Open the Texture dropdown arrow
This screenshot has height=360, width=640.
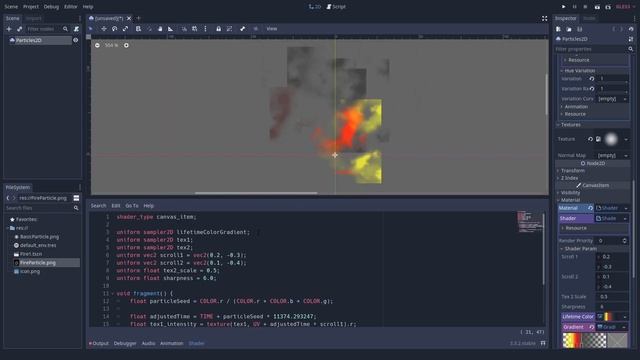(626, 140)
